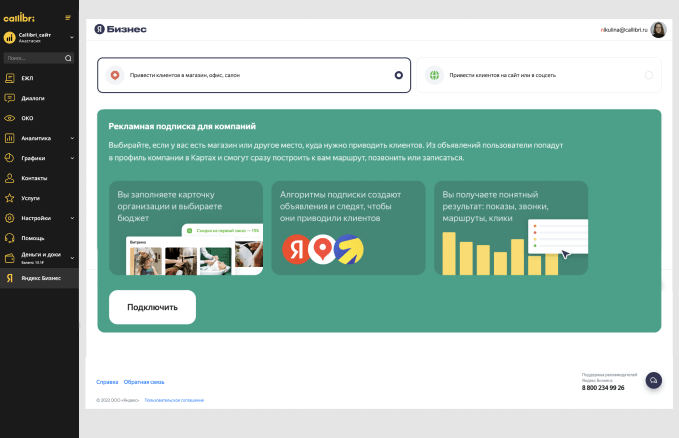
Task: Open the Справка link
Action: pos(107,382)
